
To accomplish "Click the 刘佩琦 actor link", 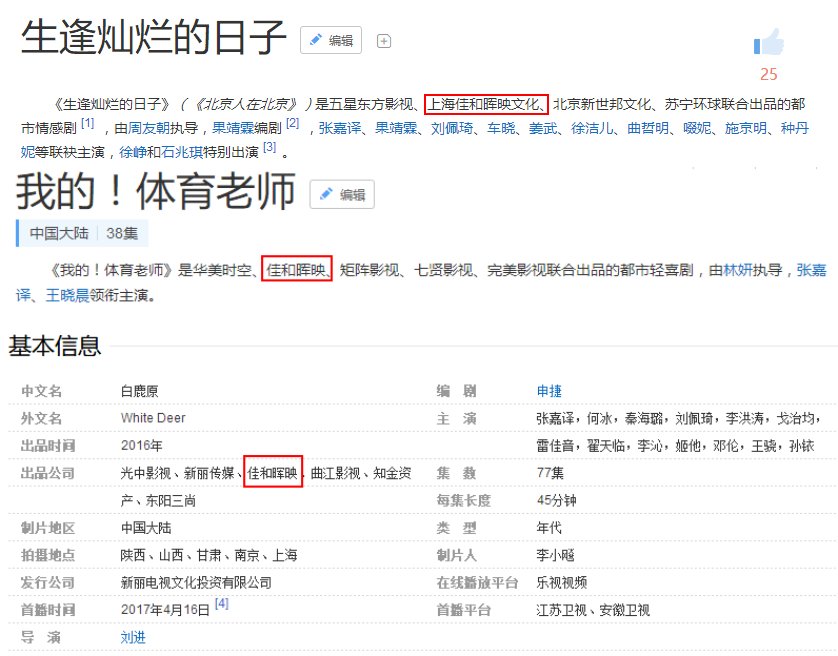I will click(452, 128).
